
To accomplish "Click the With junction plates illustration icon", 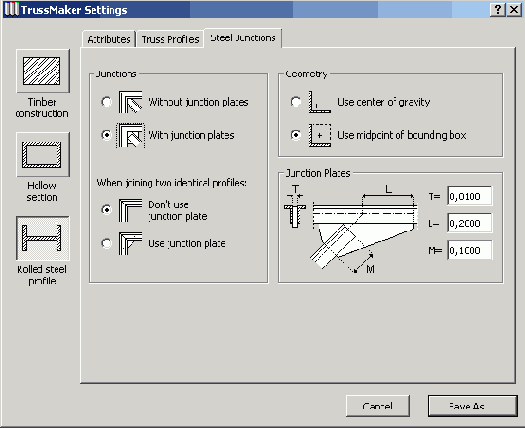I will point(131,135).
